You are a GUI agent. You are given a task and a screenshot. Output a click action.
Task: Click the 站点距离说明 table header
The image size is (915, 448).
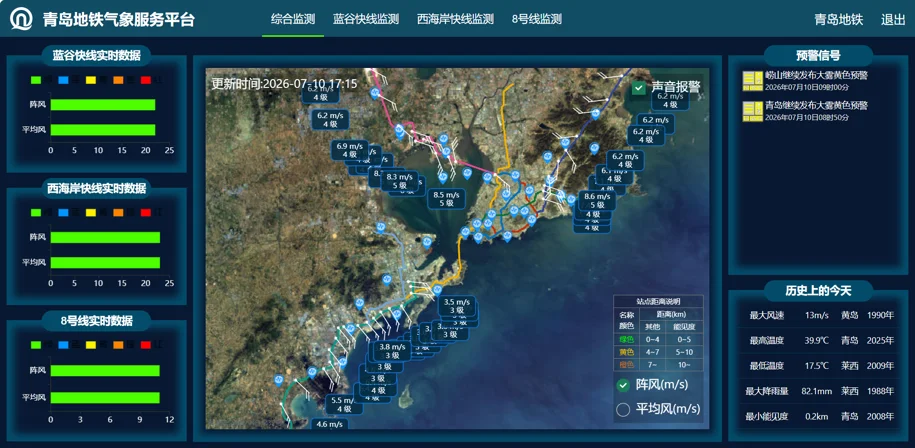(658, 301)
